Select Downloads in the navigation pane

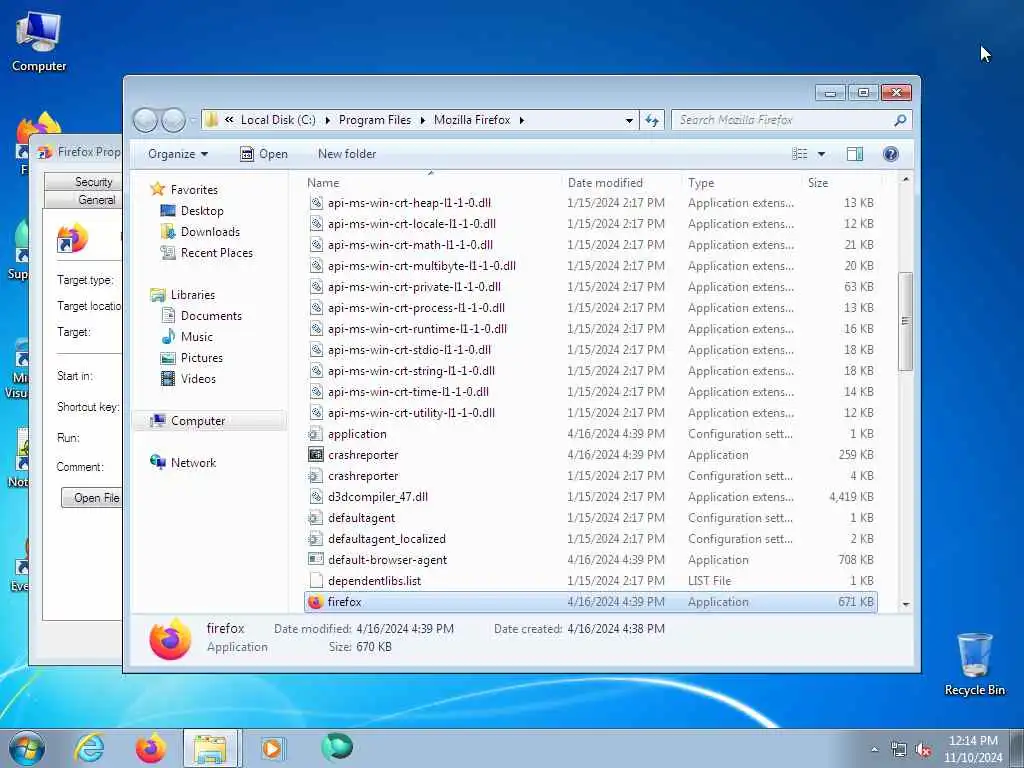click(x=210, y=232)
